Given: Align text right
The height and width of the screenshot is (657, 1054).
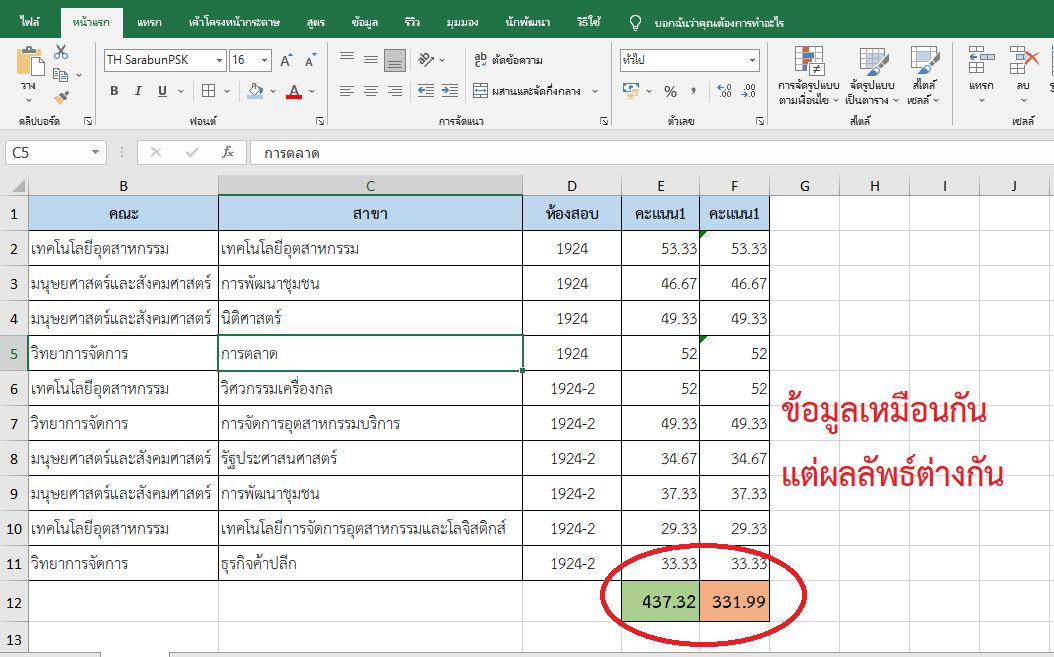Looking at the screenshot, I should [395, 91].
